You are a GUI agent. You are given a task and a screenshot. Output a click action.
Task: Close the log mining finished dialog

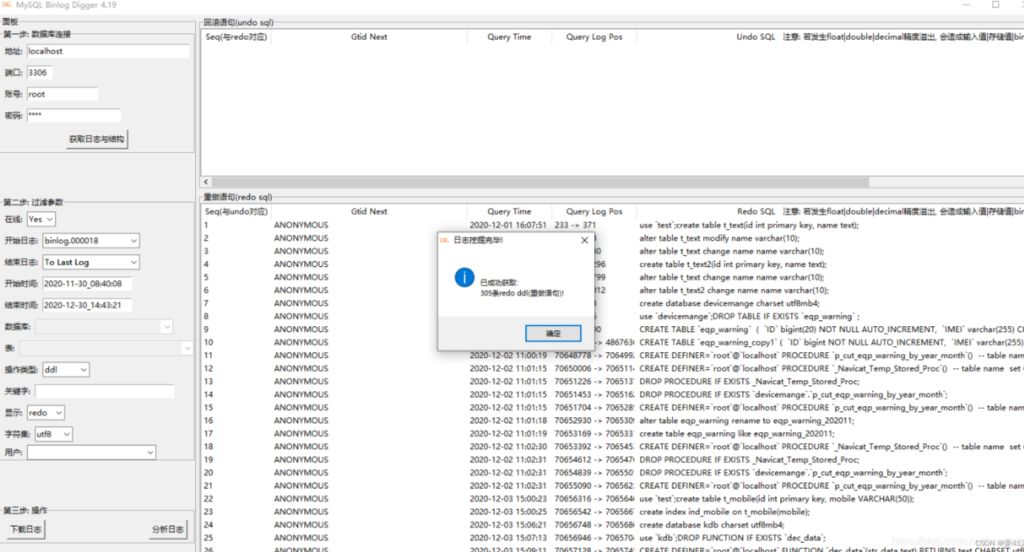coord(584,240)
